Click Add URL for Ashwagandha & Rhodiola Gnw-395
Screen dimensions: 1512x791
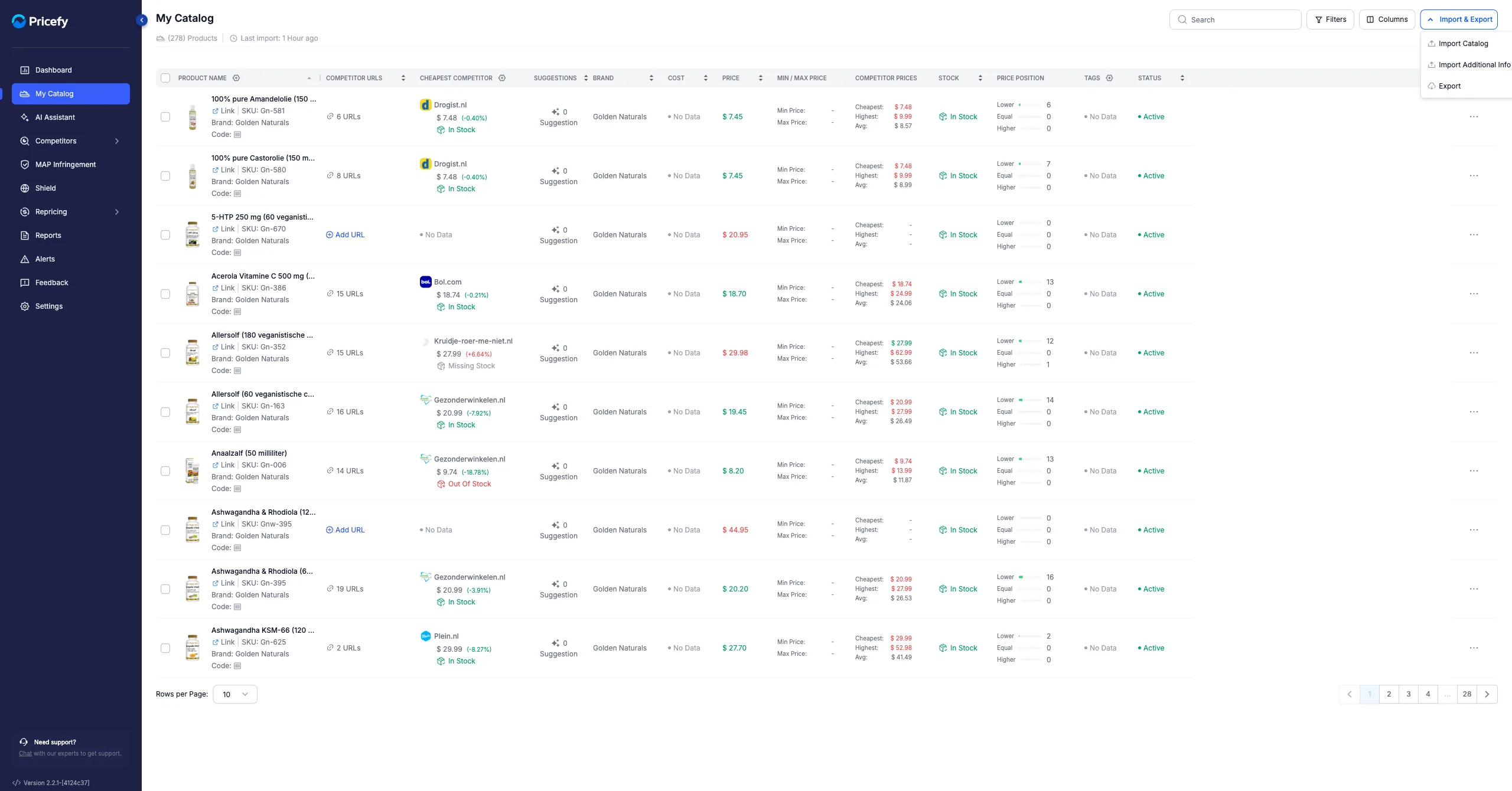(x=346, y=530)
